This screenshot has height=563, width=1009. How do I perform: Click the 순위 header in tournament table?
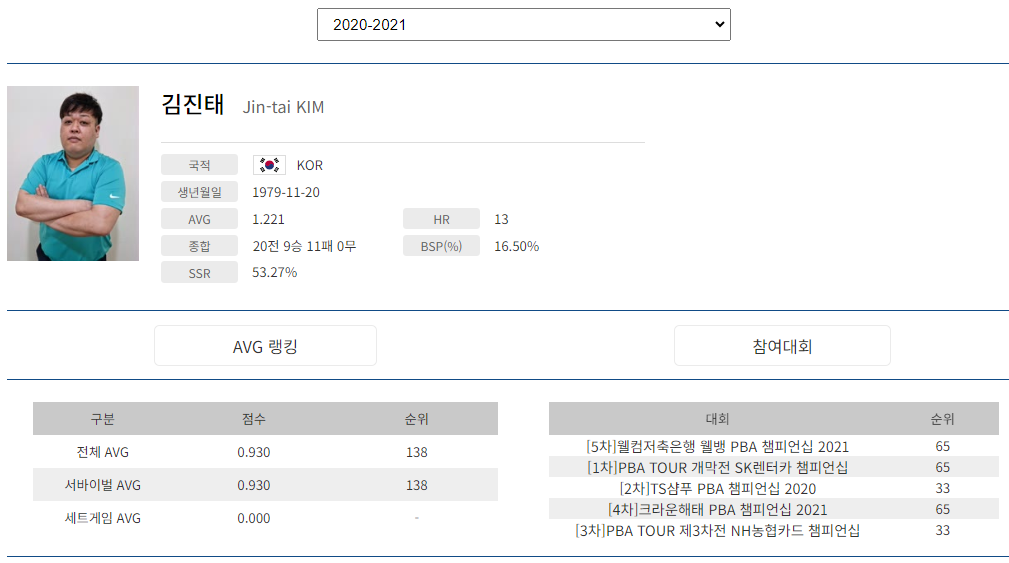(x=943, y=419)
